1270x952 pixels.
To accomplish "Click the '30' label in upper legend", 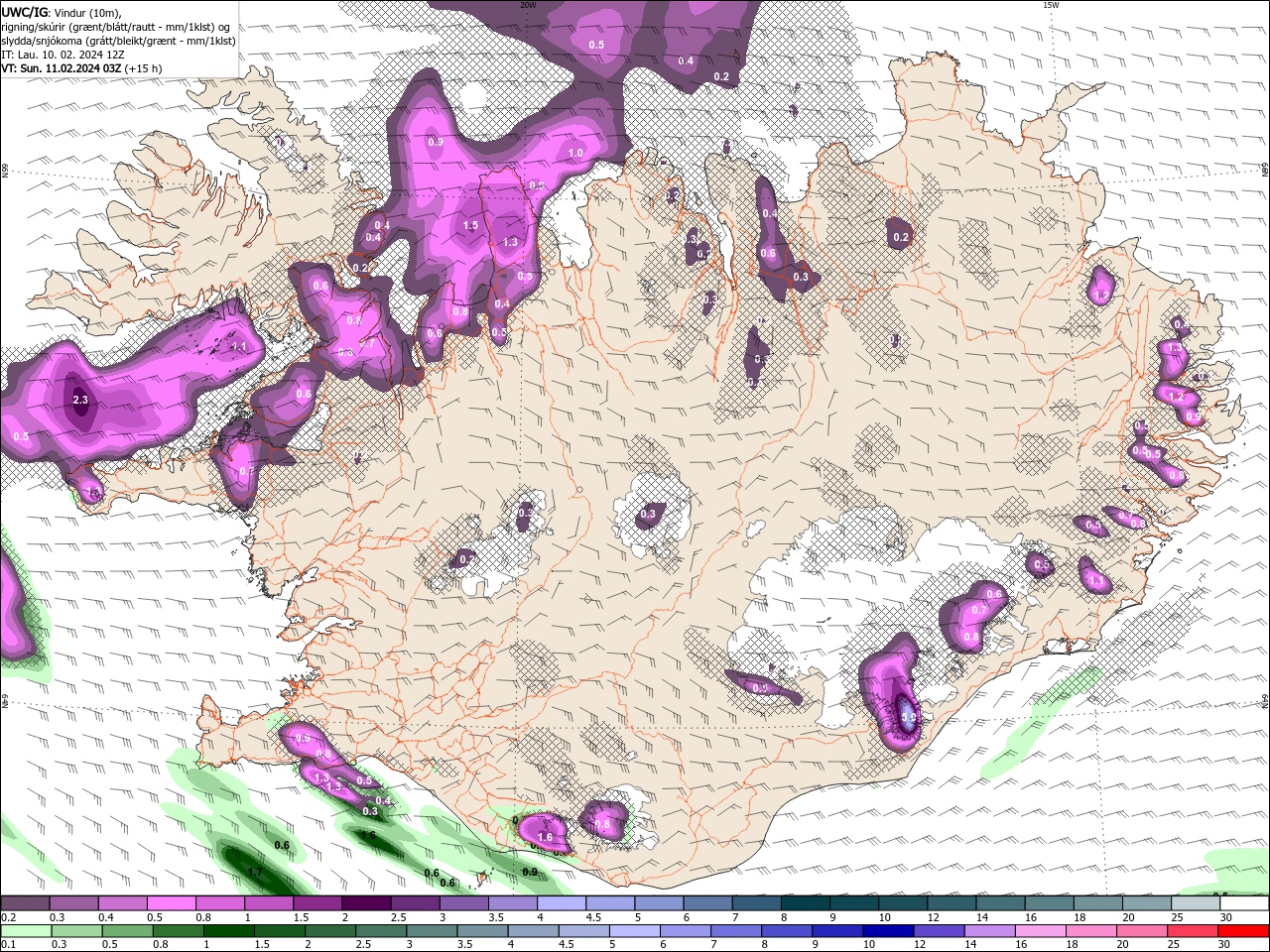I will click(1226, 917).
